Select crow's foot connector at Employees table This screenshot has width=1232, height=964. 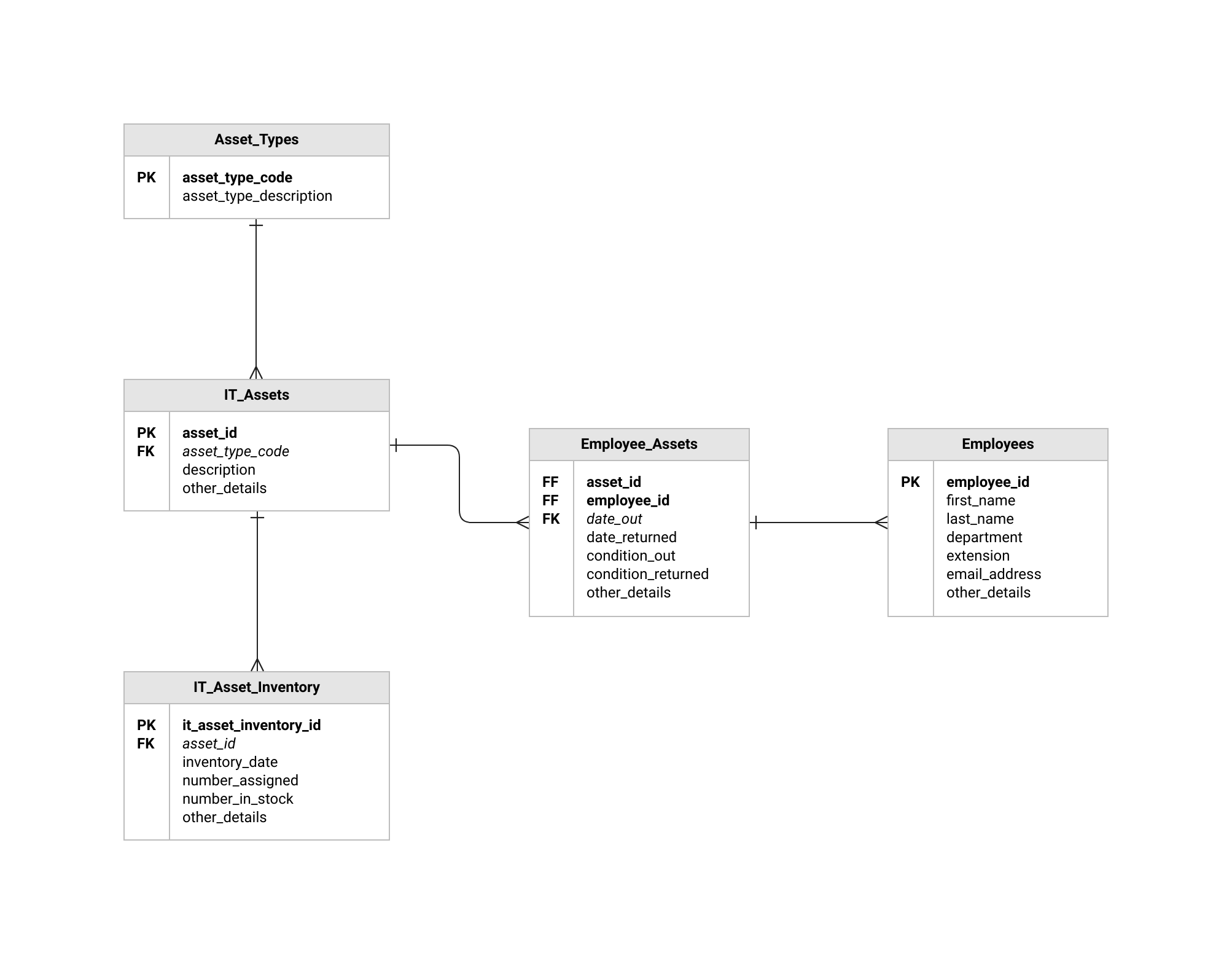tap(881, 523)
